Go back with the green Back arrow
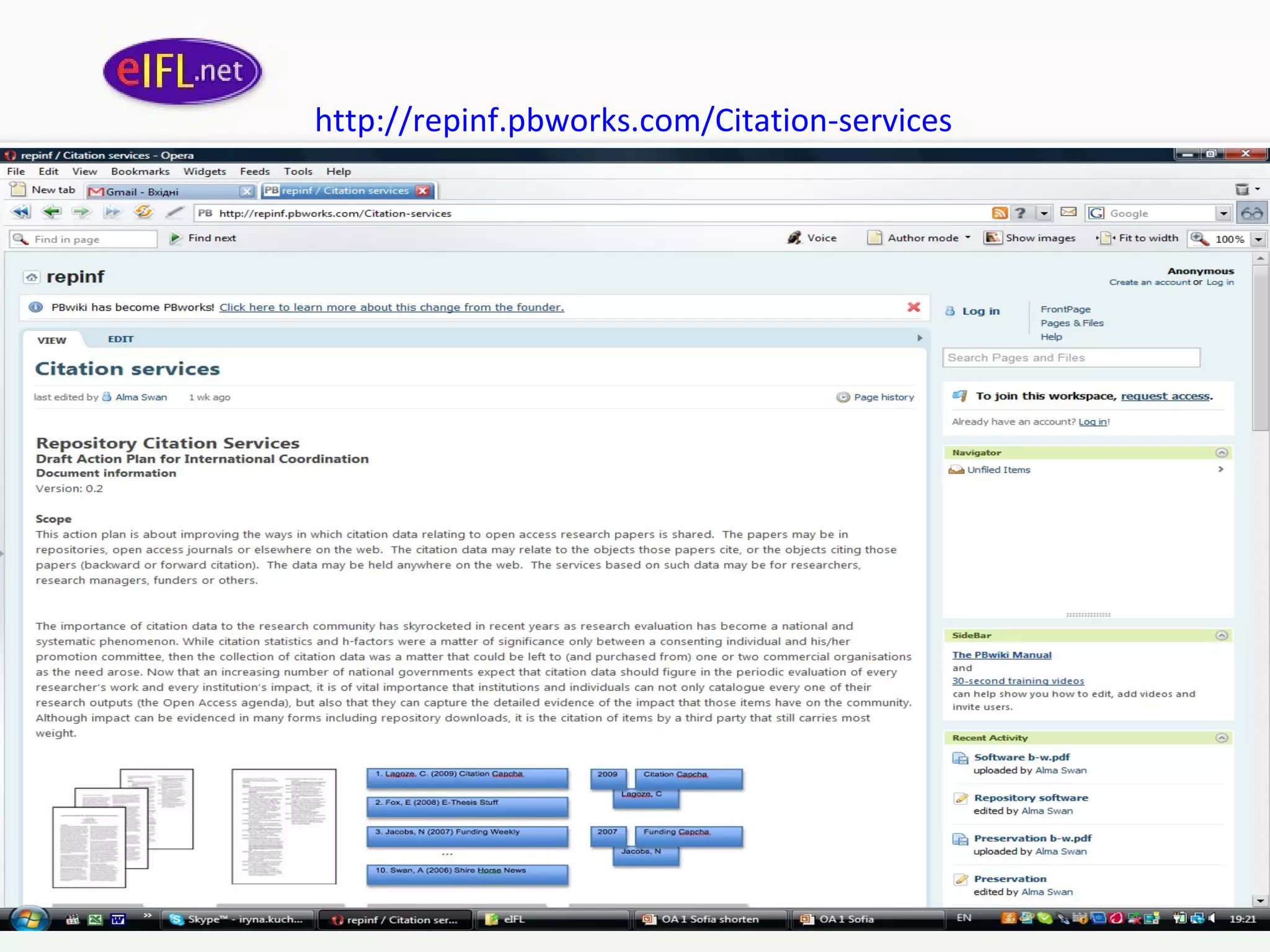This screenshot has height=952, width=1270. point(52,213)
